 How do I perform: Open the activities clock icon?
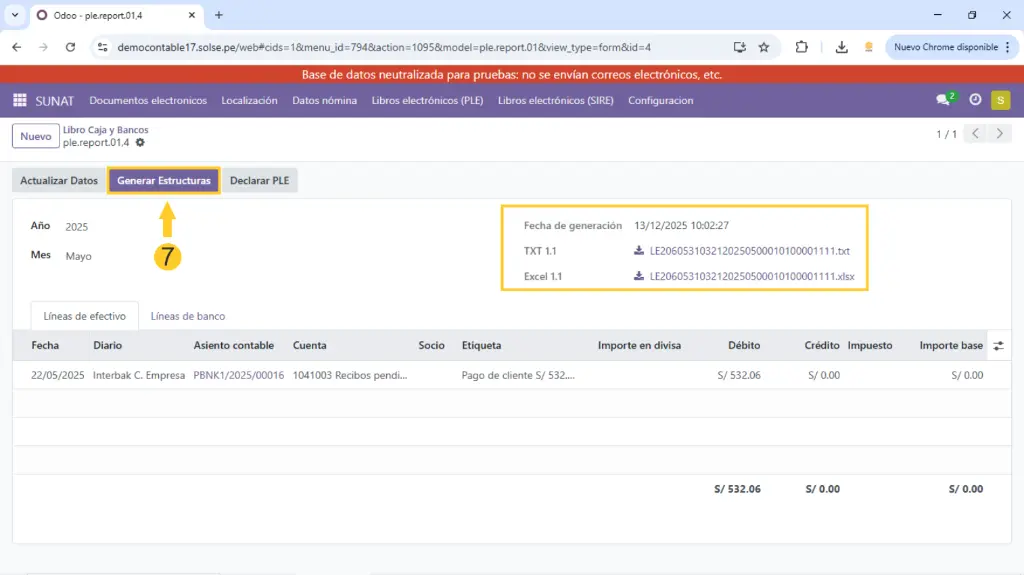point(975,100)
